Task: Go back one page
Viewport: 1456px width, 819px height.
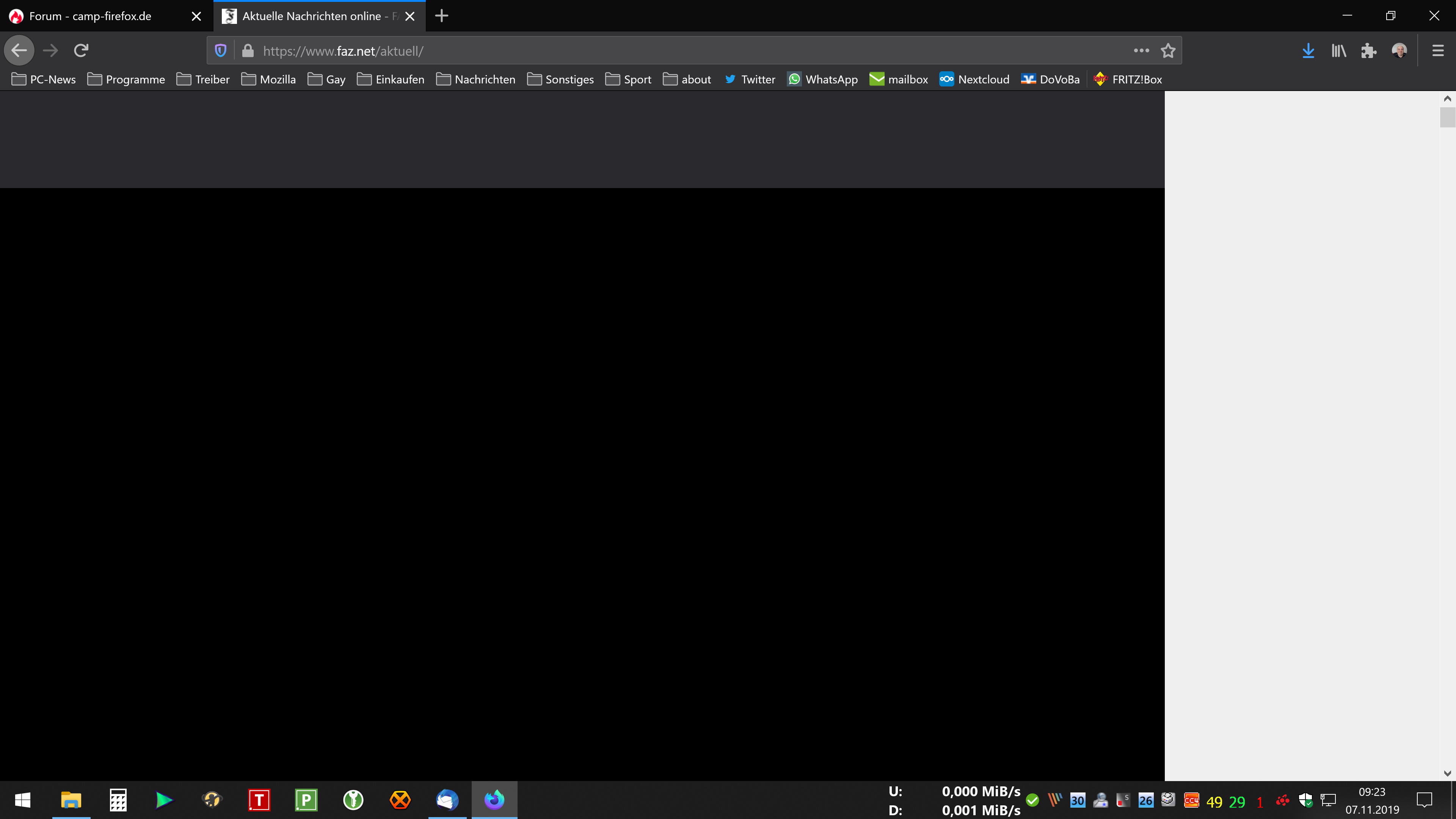Action: pos(19,51)
